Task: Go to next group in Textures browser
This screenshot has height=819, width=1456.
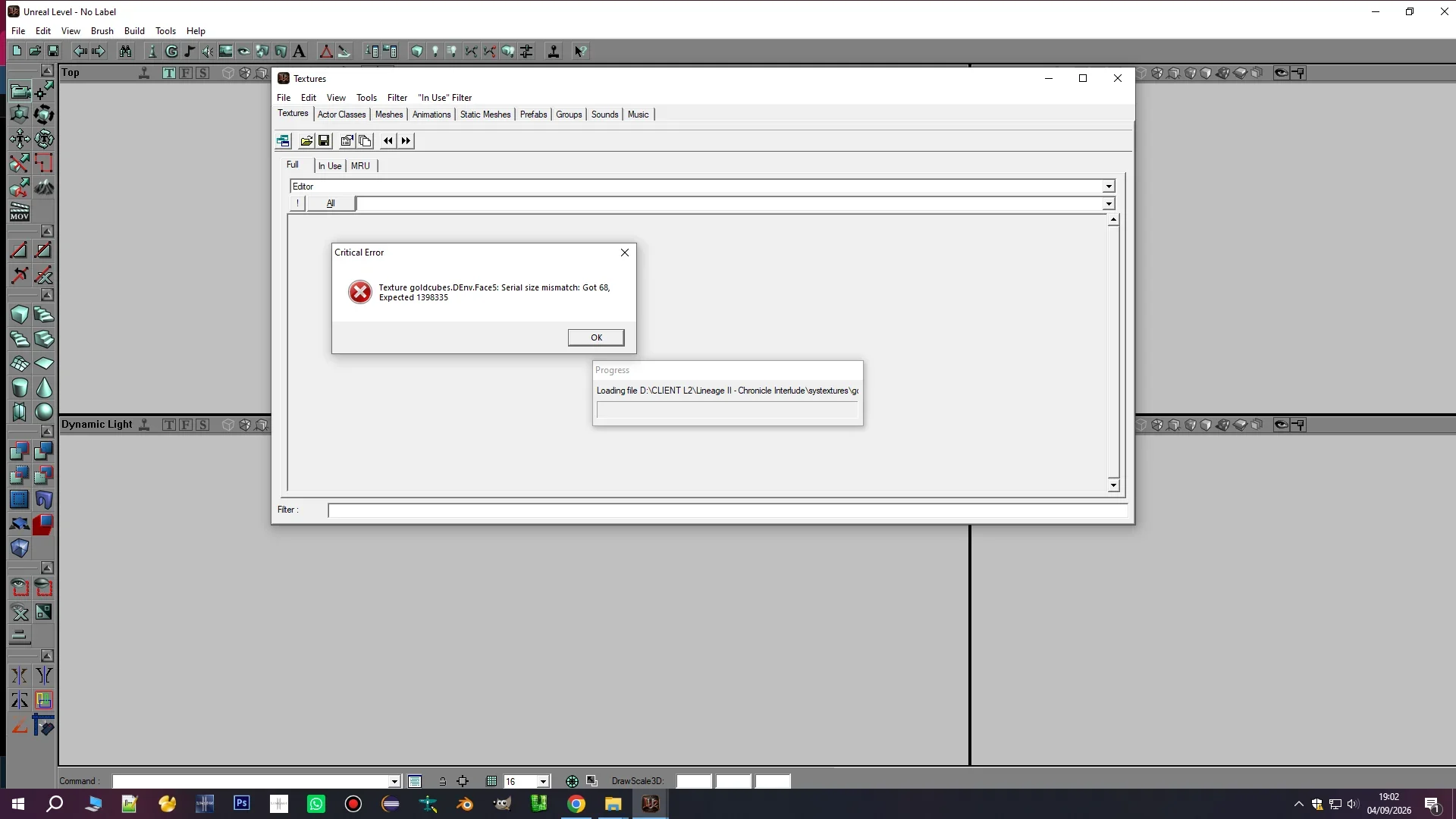Action: pyautogui.click(x=406, y=140)
